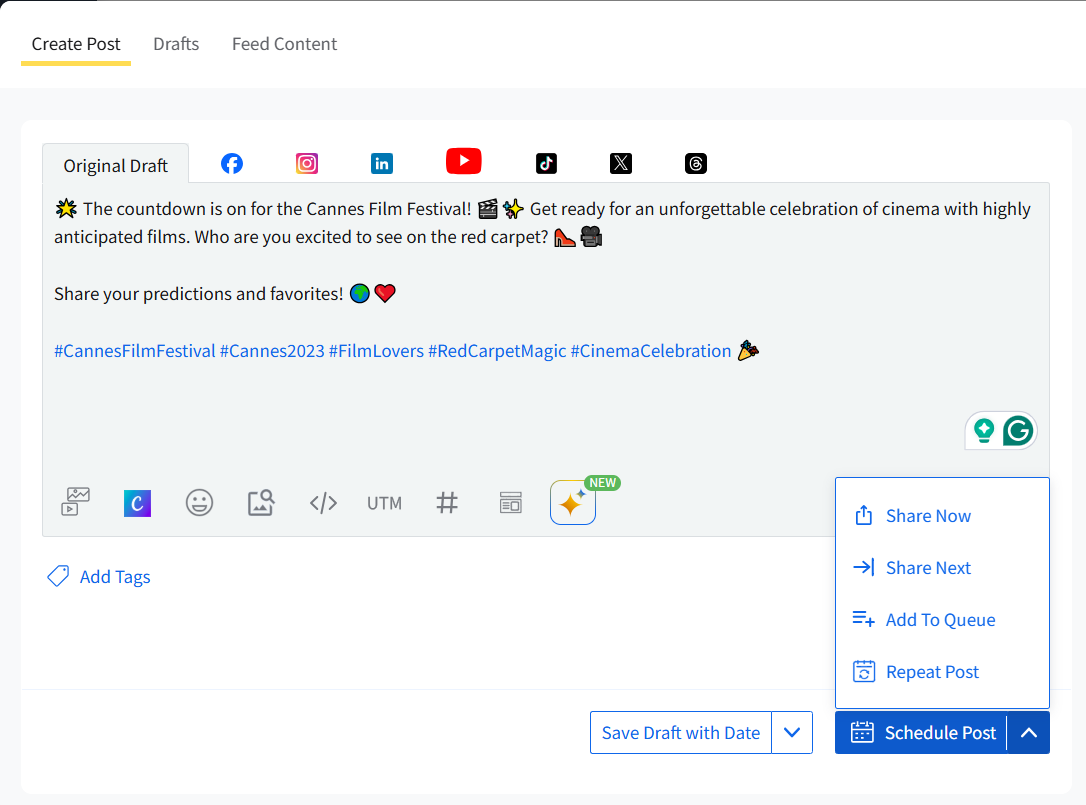Open the UTM parameters tool

[x=384, y=503]
